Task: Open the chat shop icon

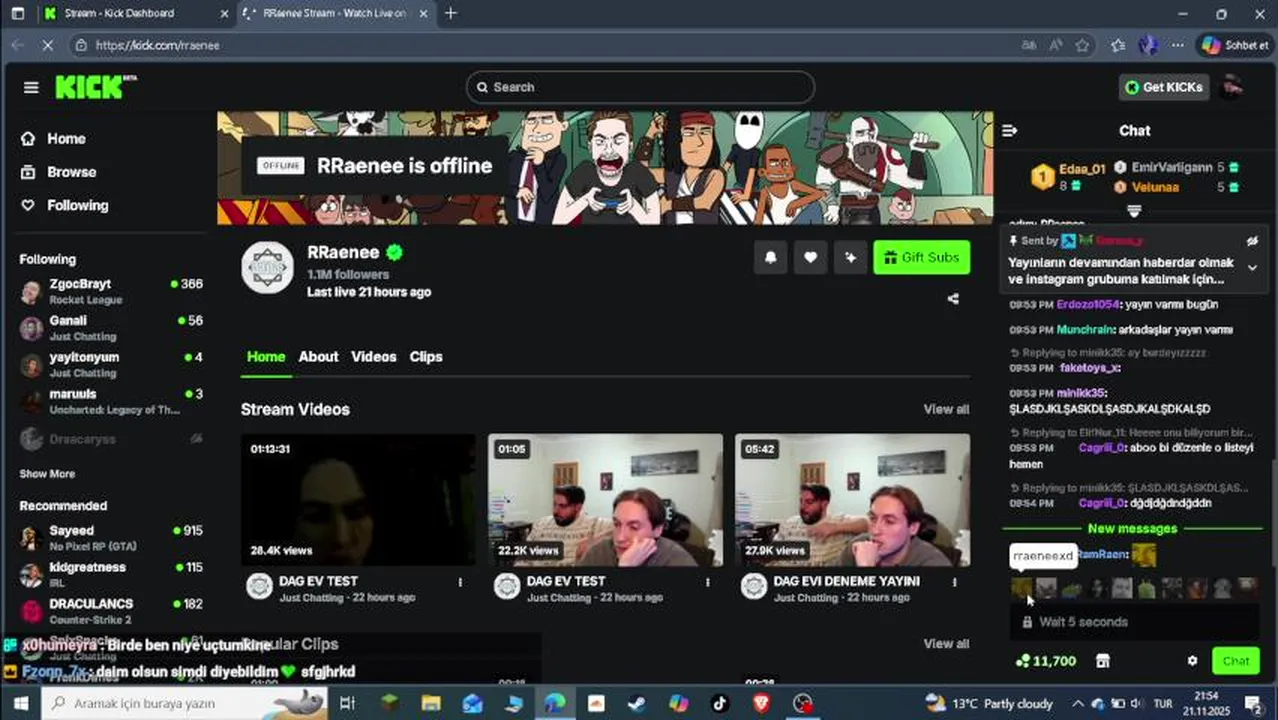Action: coord(1103,661)
